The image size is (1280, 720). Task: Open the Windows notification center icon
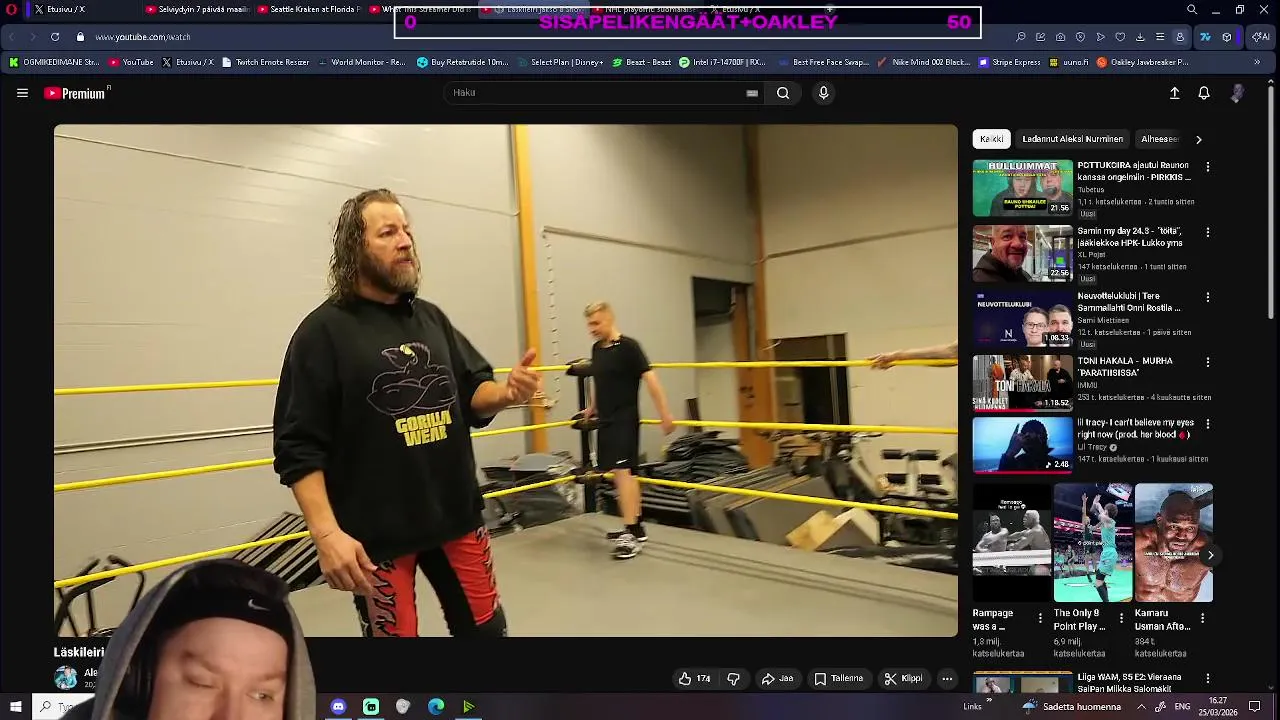pyautogui.click(x=1254, y=706)
